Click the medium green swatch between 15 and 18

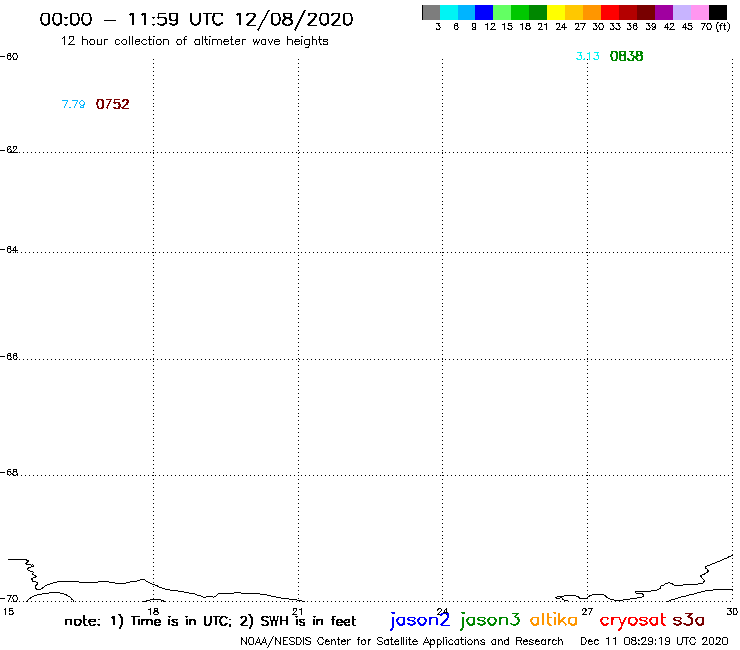point(521,12)
